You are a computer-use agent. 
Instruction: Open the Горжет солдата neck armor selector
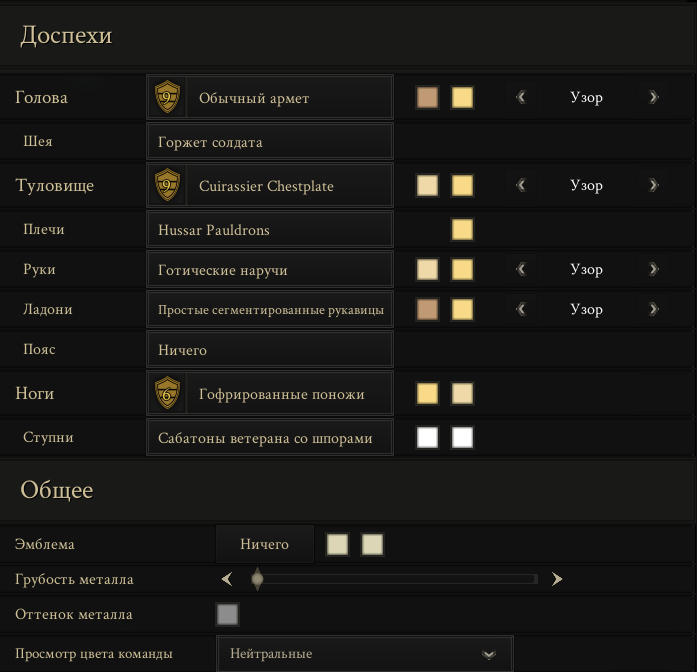point(270,142)
